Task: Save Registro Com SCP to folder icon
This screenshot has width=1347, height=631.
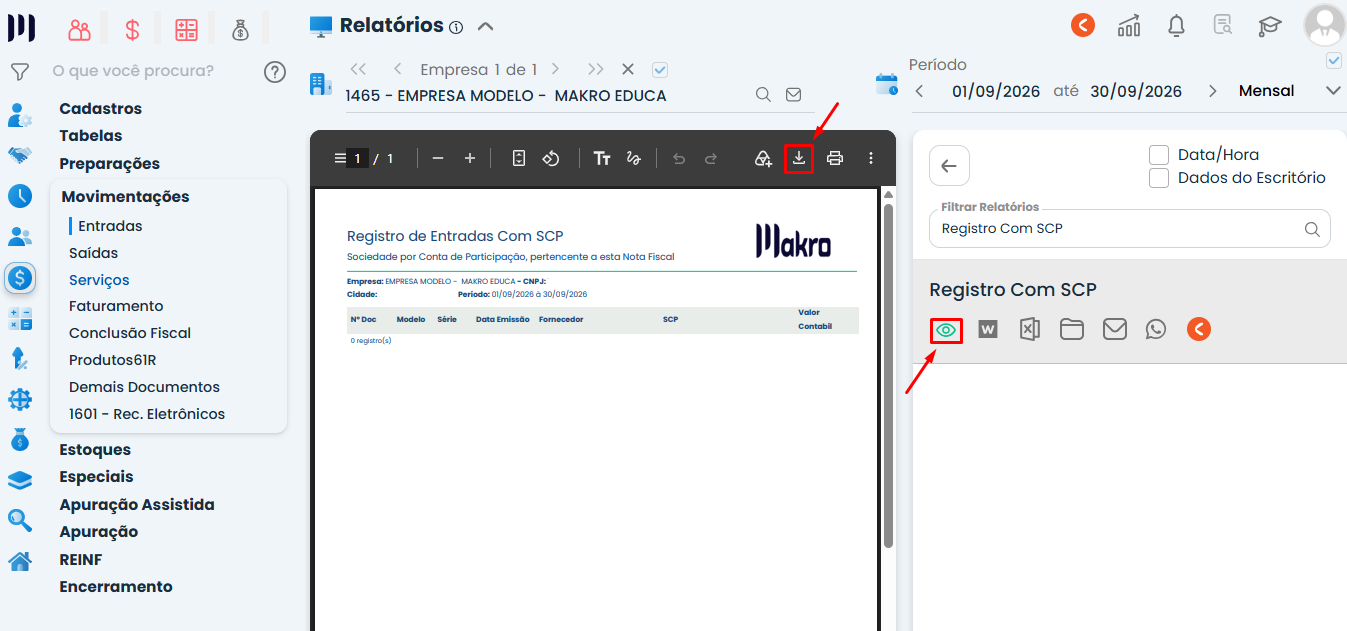Action: (1072, 329)
